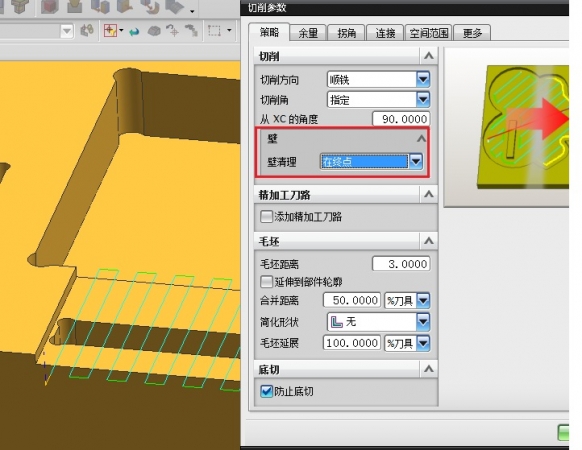The width and height of the screenshot is (582, 450).
Task: Click the 切削参数 dialog title
Action: click(267, 7)
